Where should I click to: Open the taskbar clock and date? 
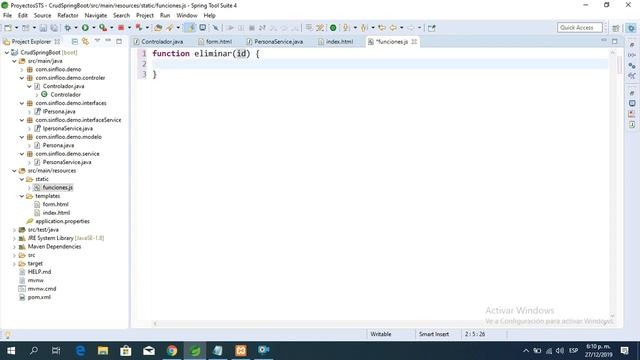598,350
